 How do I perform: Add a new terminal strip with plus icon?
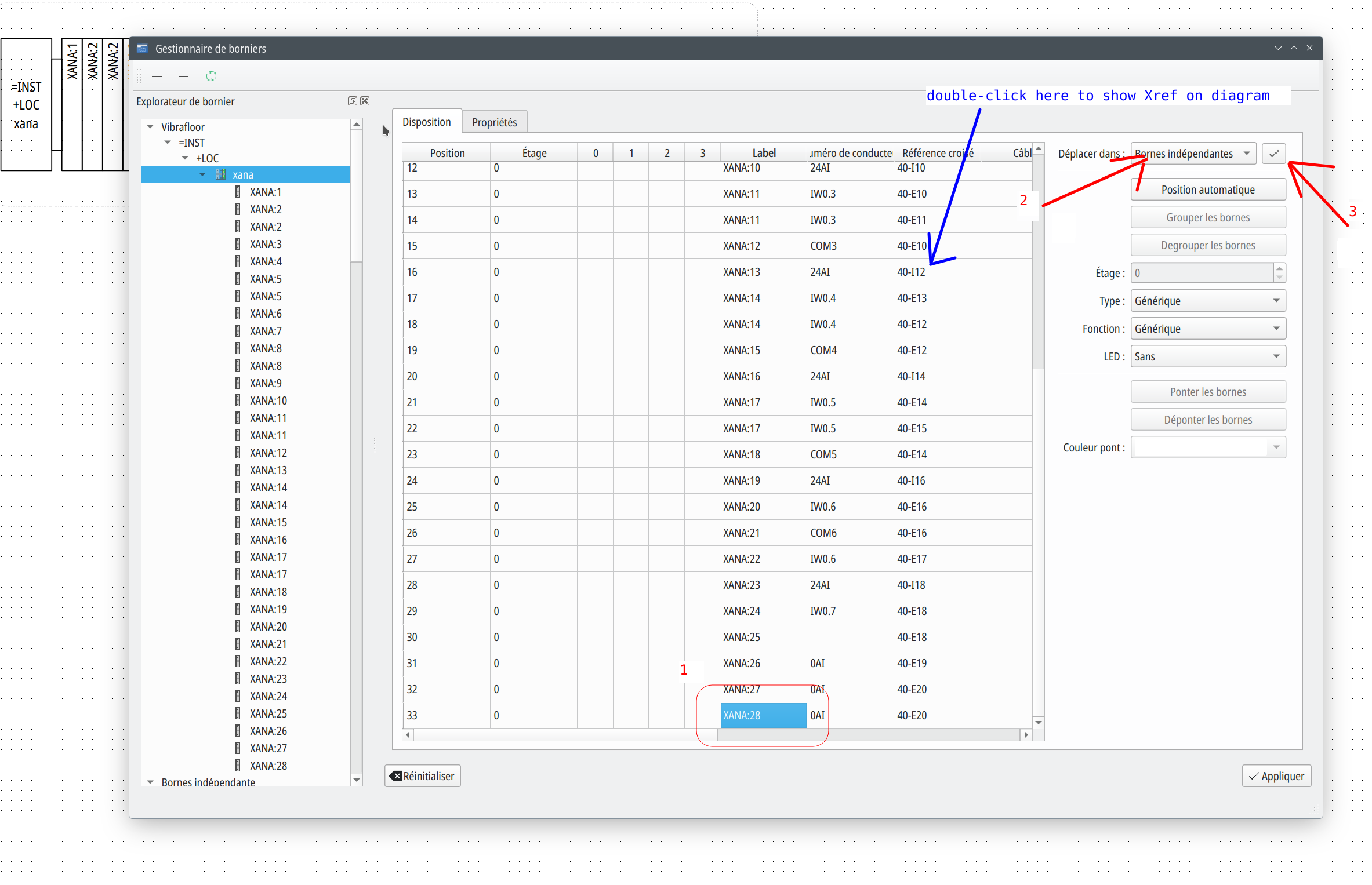click(157, 77)
